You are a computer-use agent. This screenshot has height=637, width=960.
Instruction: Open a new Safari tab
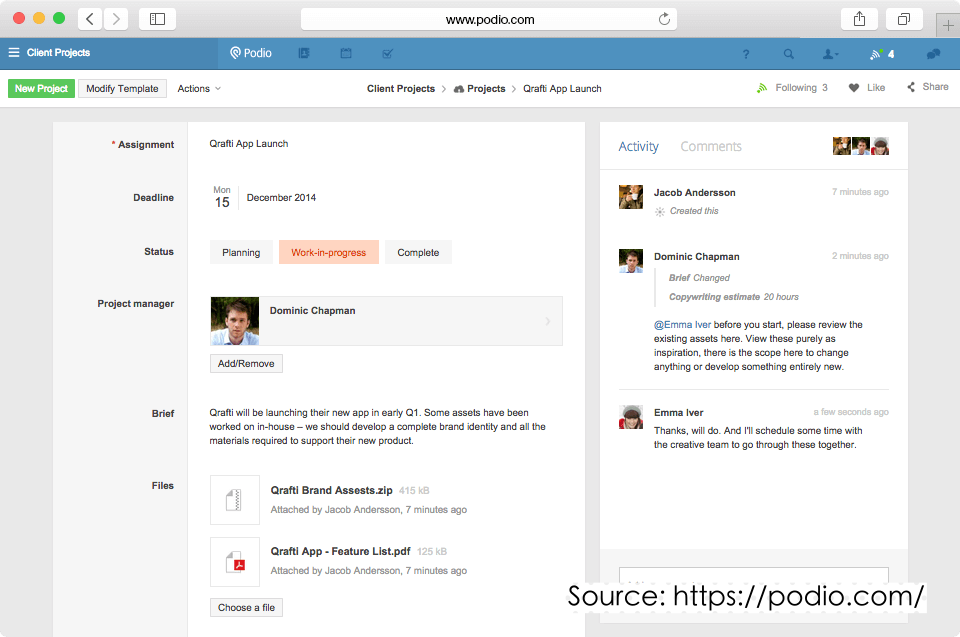click(x=948, y=26)
